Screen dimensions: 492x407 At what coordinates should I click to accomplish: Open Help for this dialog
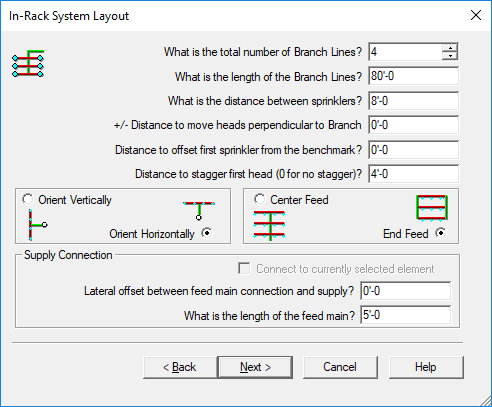click(426, 367)
